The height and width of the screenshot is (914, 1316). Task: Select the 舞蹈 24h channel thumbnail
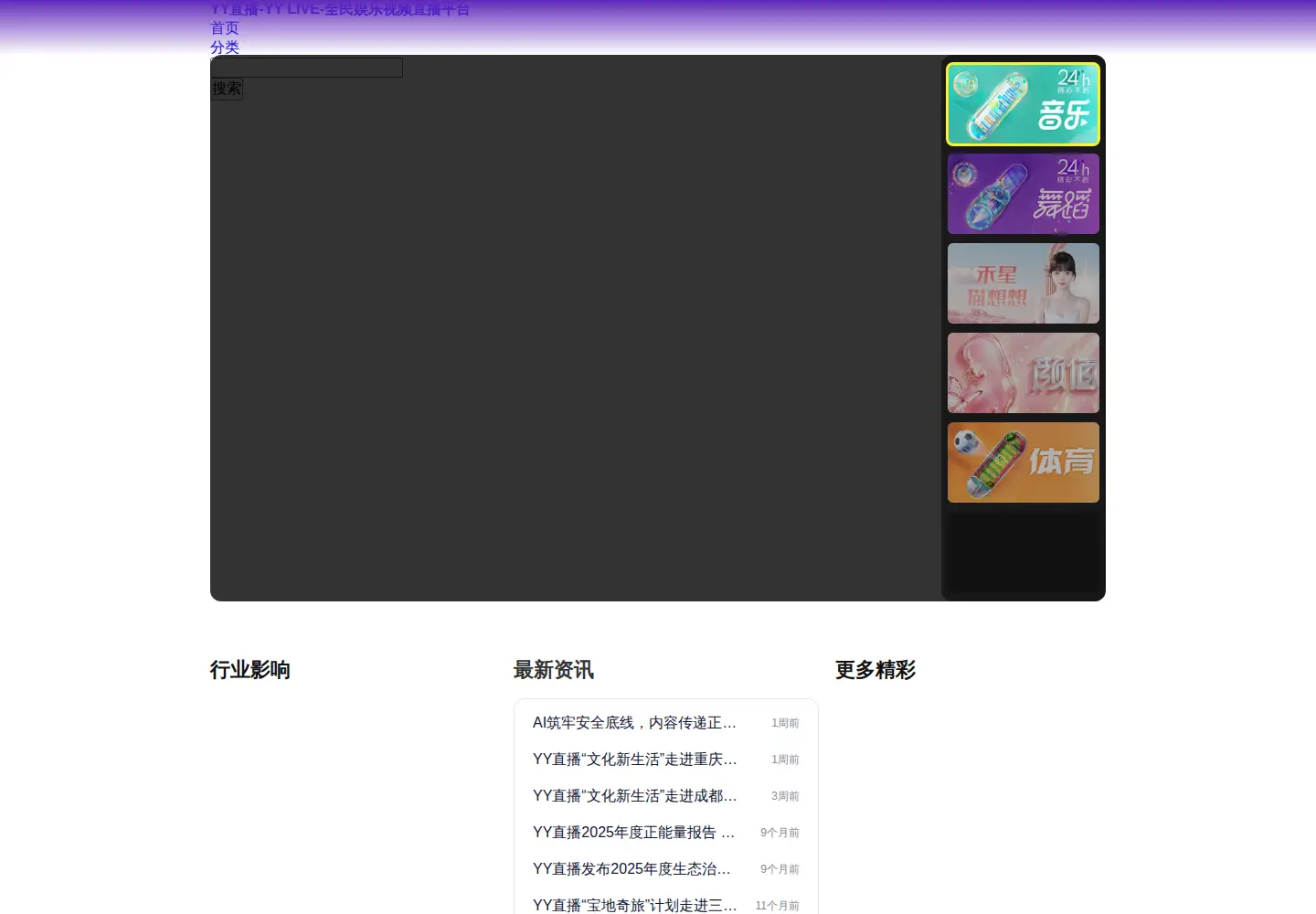pyautogui.click(x=1024, y=194)
